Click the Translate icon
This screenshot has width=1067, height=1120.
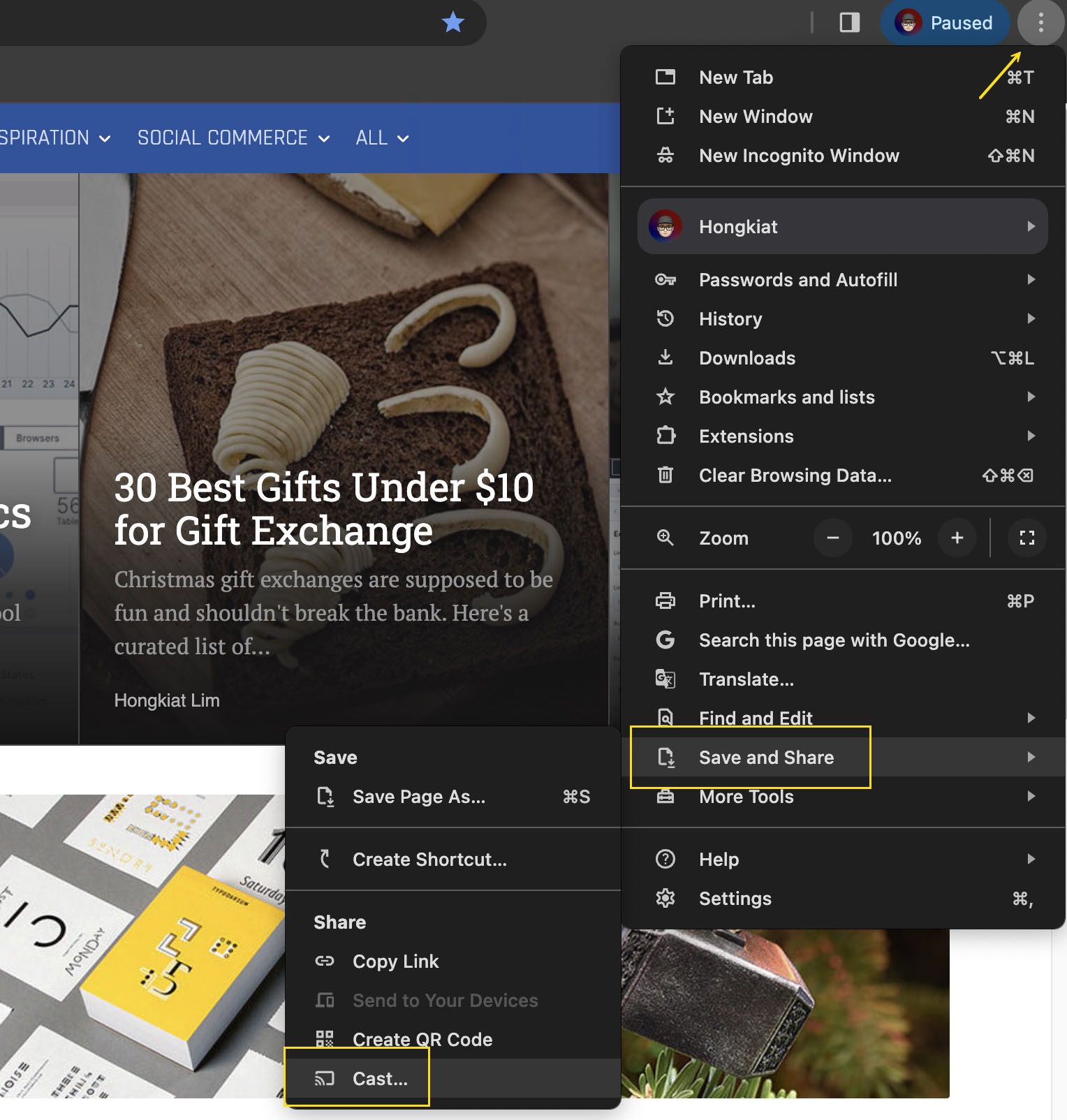665,679
